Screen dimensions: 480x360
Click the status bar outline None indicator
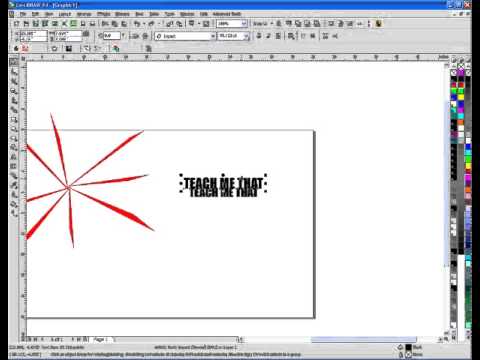pyautogui.click(x=408, y=355)
